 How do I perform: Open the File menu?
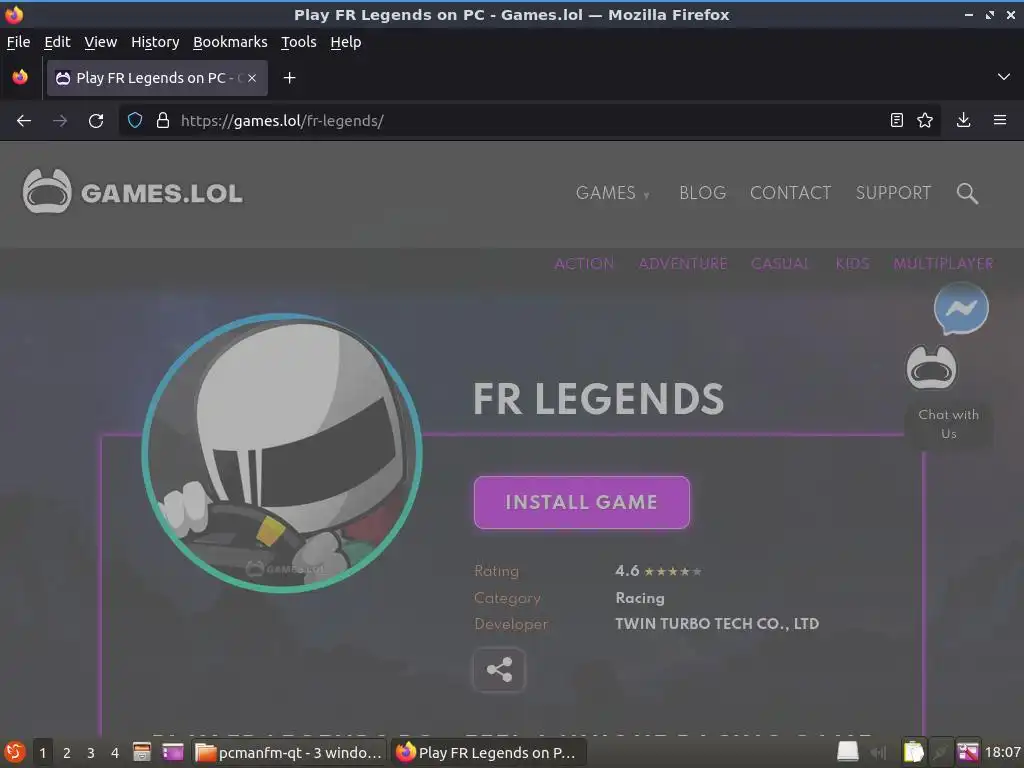point(18,42)
